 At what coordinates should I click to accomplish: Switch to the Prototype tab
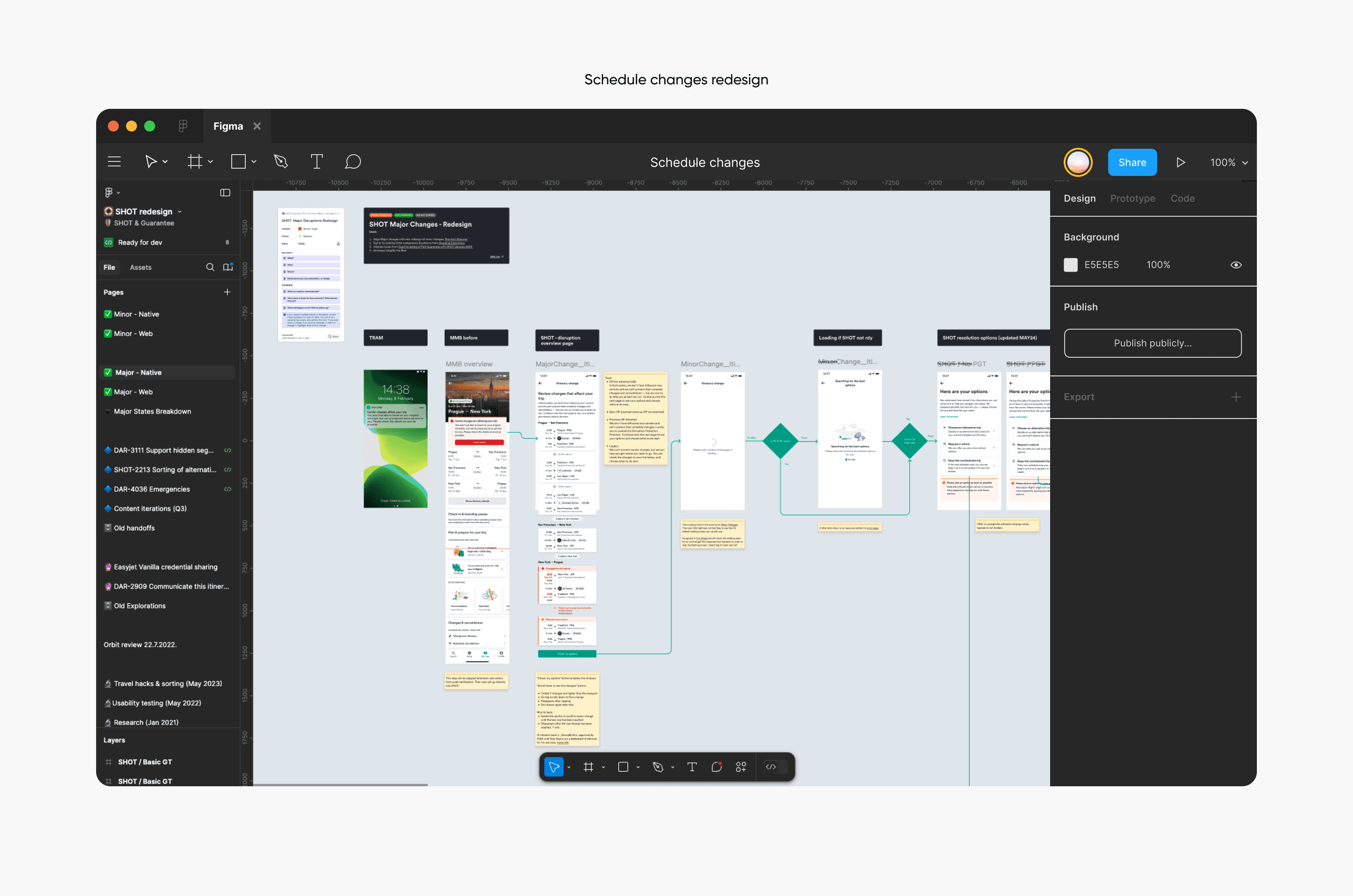click(1132, 198)
